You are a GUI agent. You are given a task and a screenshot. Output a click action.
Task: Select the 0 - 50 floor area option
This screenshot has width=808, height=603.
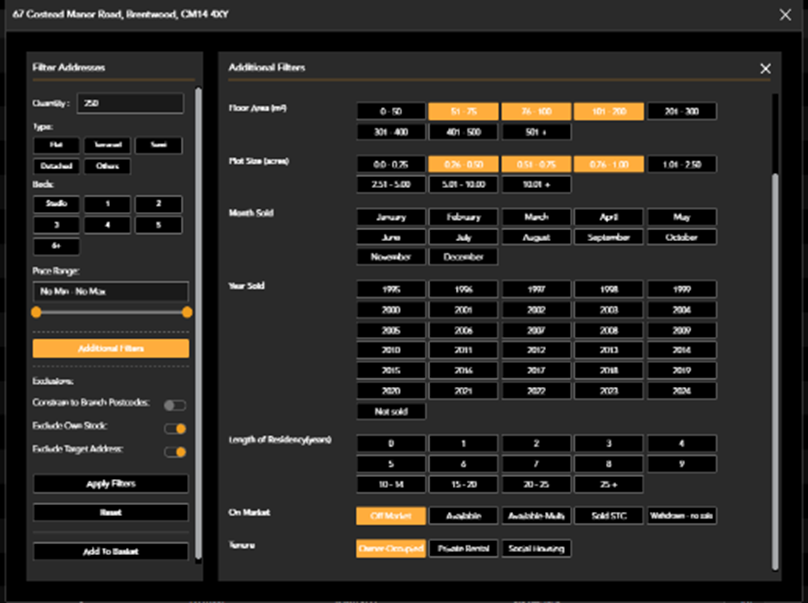[391, 111]
